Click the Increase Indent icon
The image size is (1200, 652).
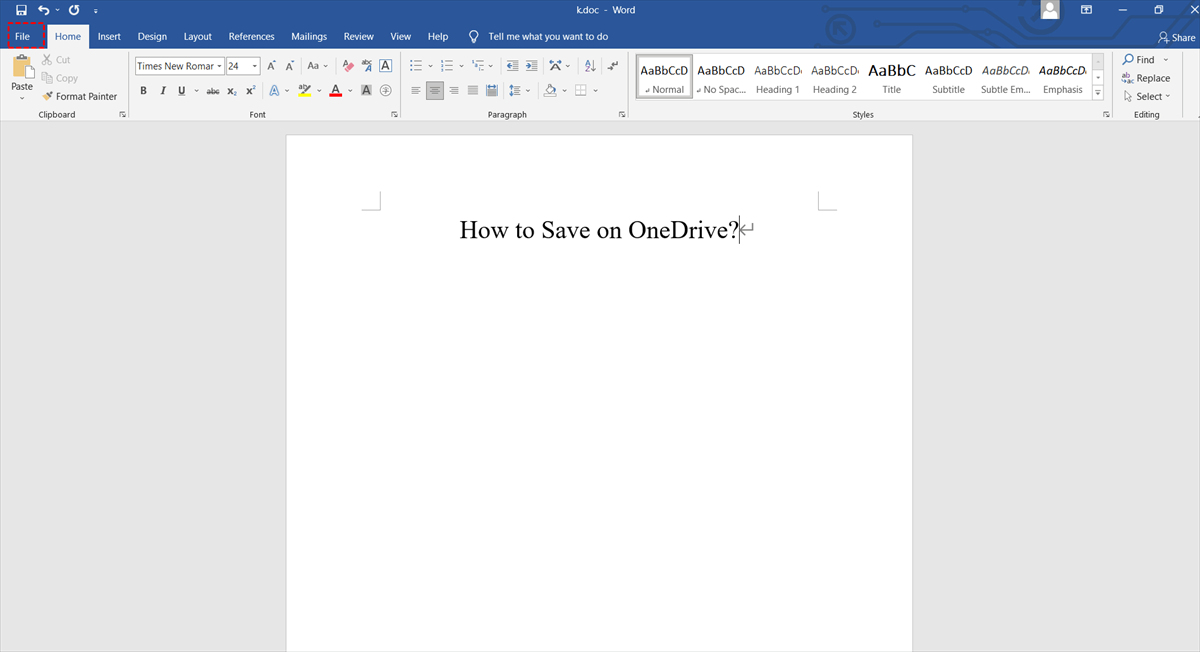532,66
